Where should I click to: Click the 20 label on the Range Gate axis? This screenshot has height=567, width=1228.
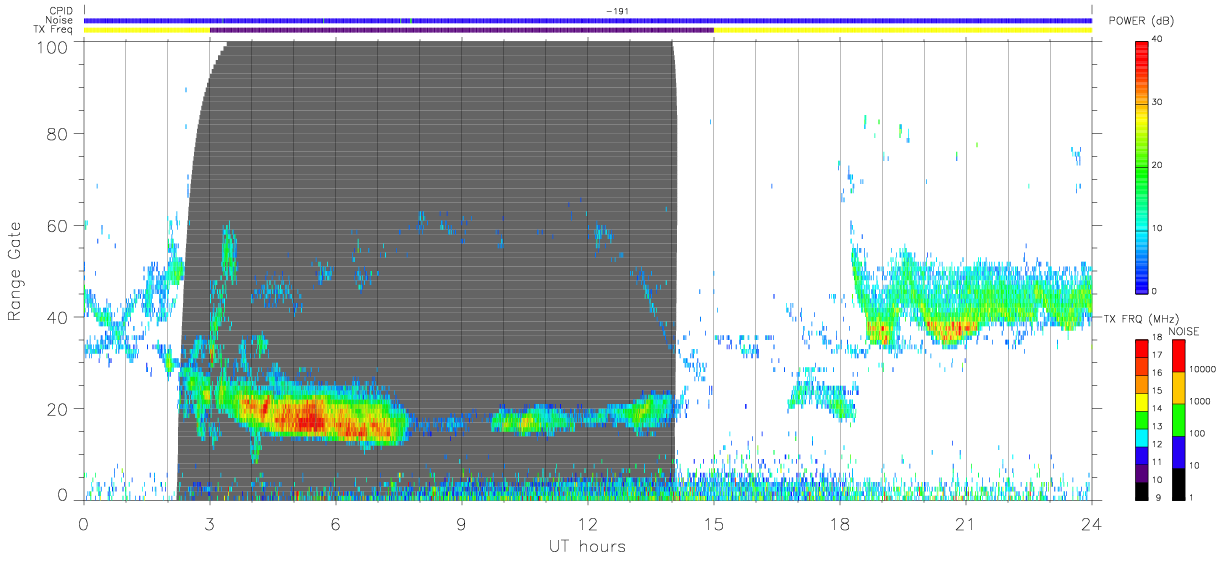click(x=58, y=408)
